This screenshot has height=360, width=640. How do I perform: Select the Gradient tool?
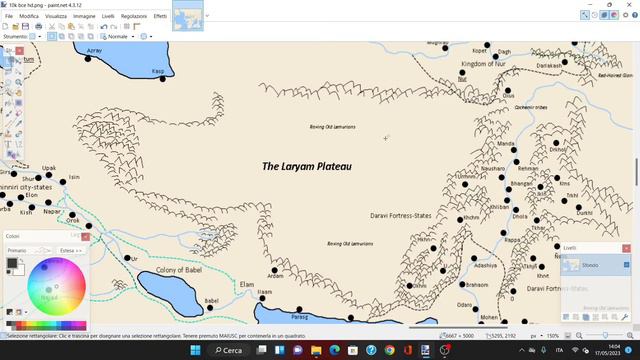click(18, 103)
